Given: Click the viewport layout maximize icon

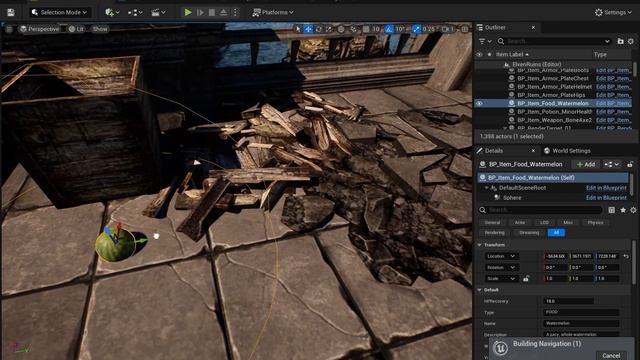Looking at the screenshot, I should pos(465,29).
